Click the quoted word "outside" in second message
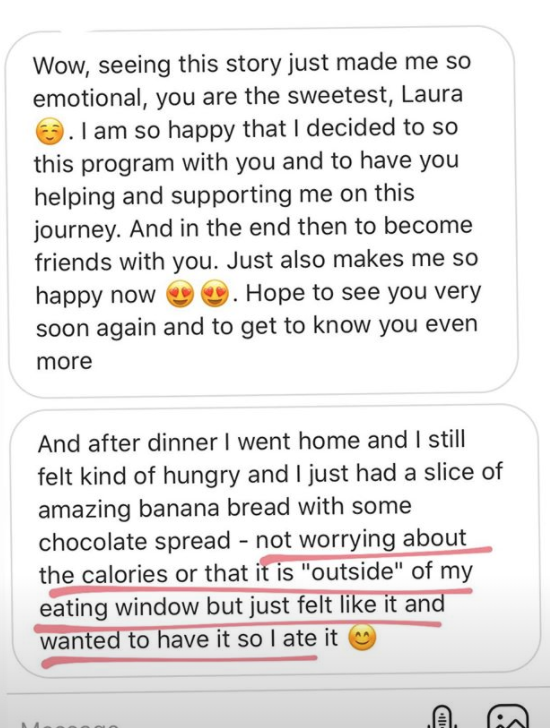The height and width of the screenshot is (728, 550). (352, 572)
